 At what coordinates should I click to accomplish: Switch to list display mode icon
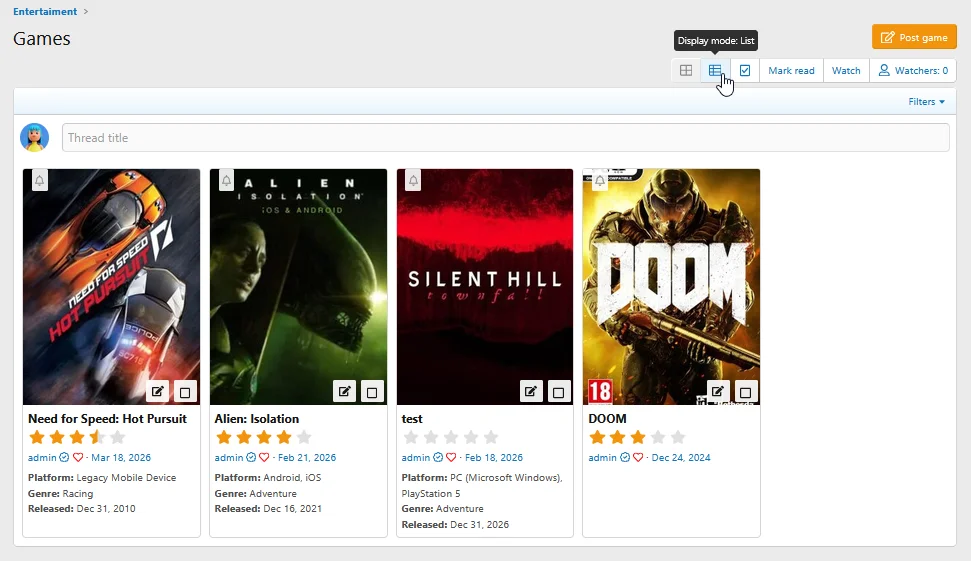pyautogui.click(x=715, y=71)
